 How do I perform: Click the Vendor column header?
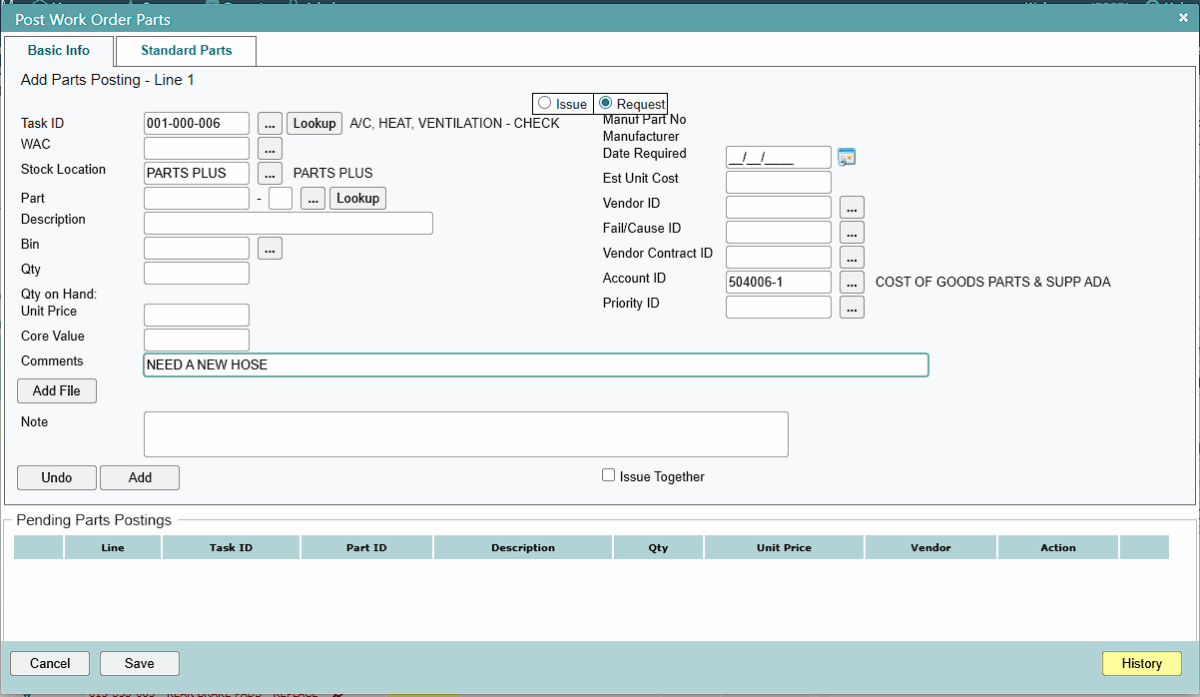(931, 547)
